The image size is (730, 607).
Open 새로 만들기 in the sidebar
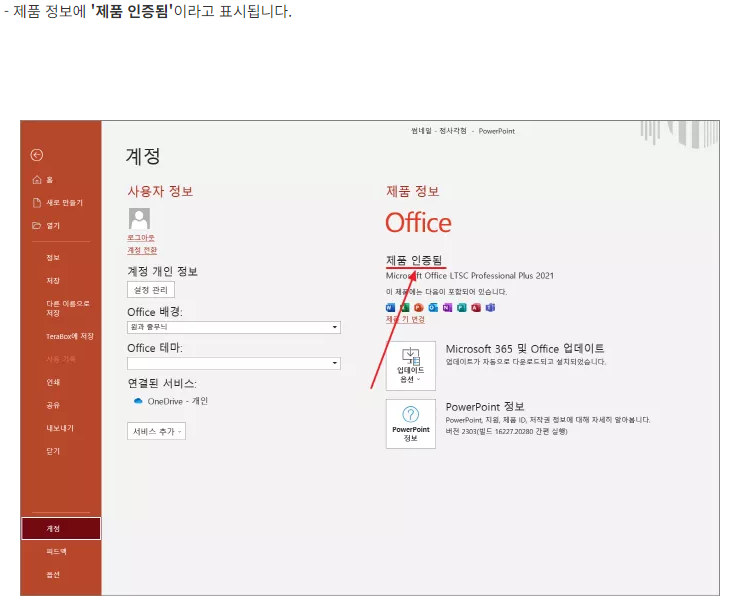pos(58,202)
